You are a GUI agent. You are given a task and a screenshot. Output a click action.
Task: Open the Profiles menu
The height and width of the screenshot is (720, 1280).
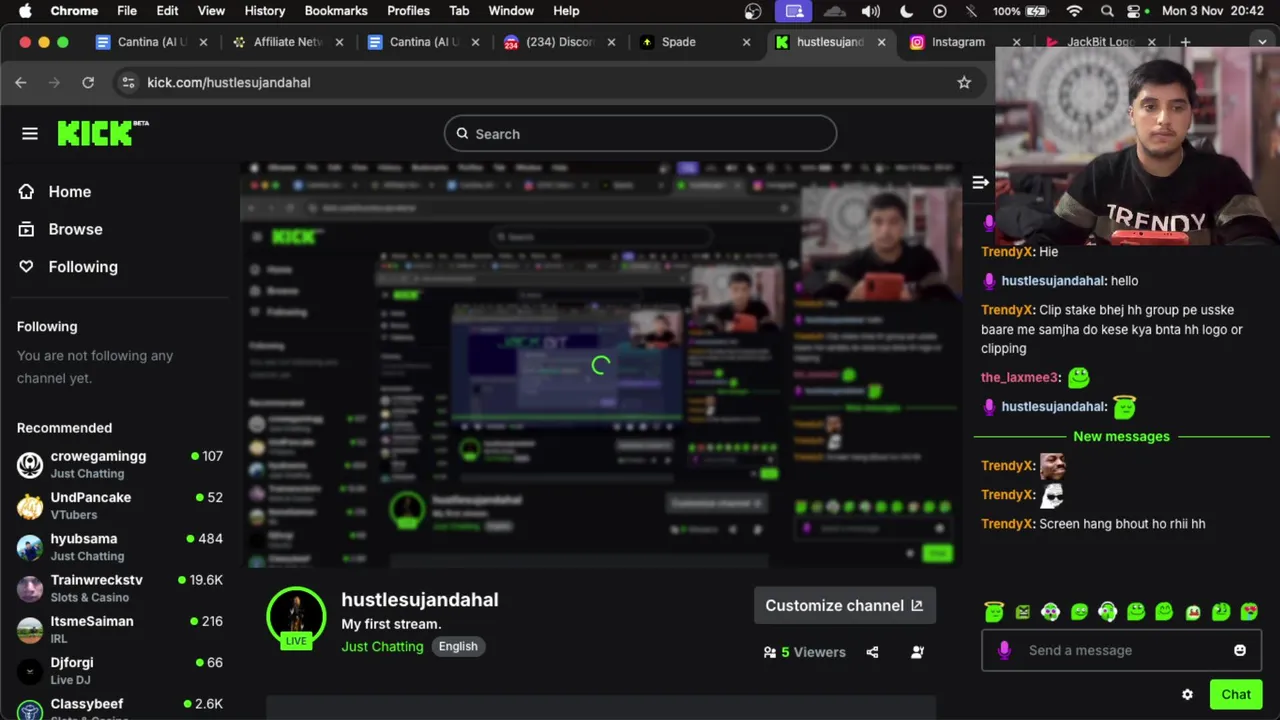408,11
